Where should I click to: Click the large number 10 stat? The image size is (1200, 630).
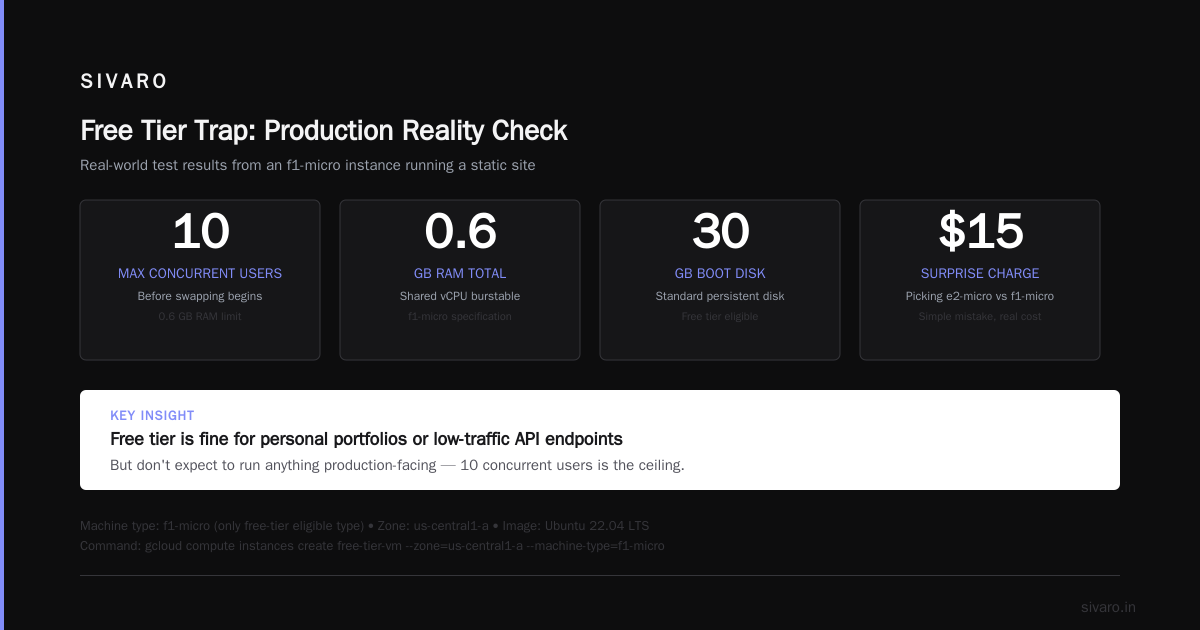(x=200, y=232)
